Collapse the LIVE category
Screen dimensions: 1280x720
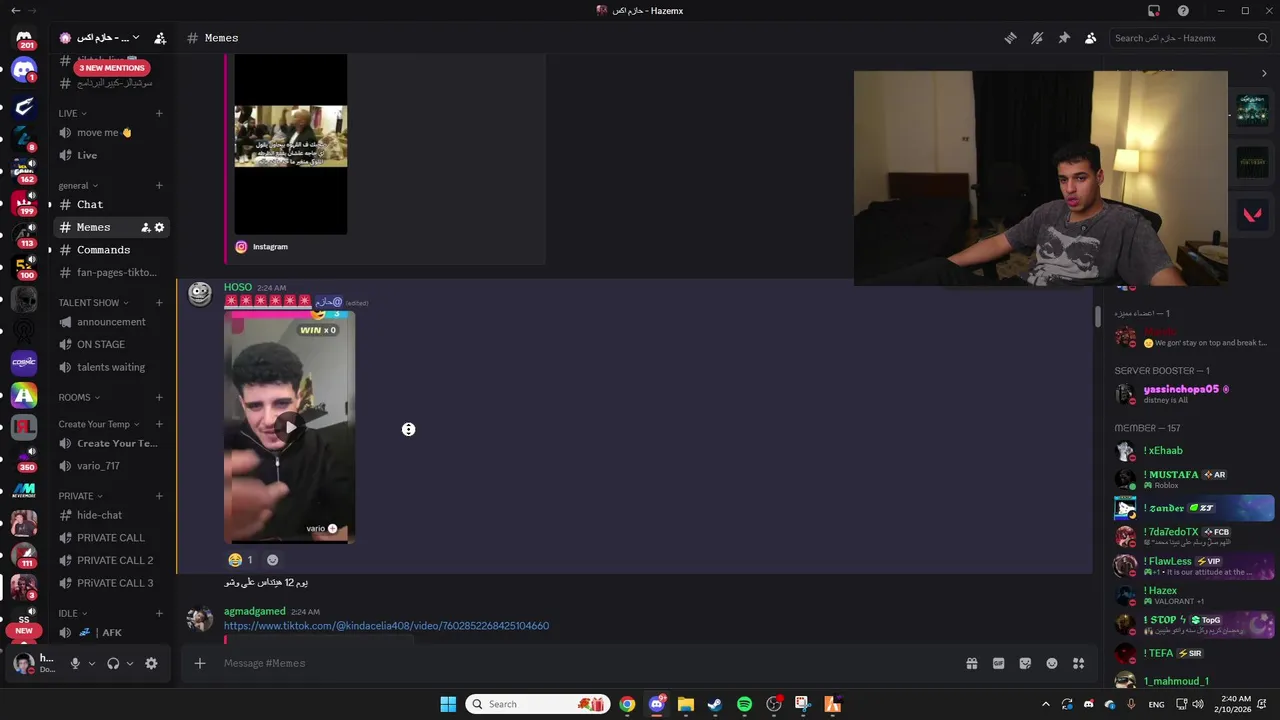pos(72,113)
